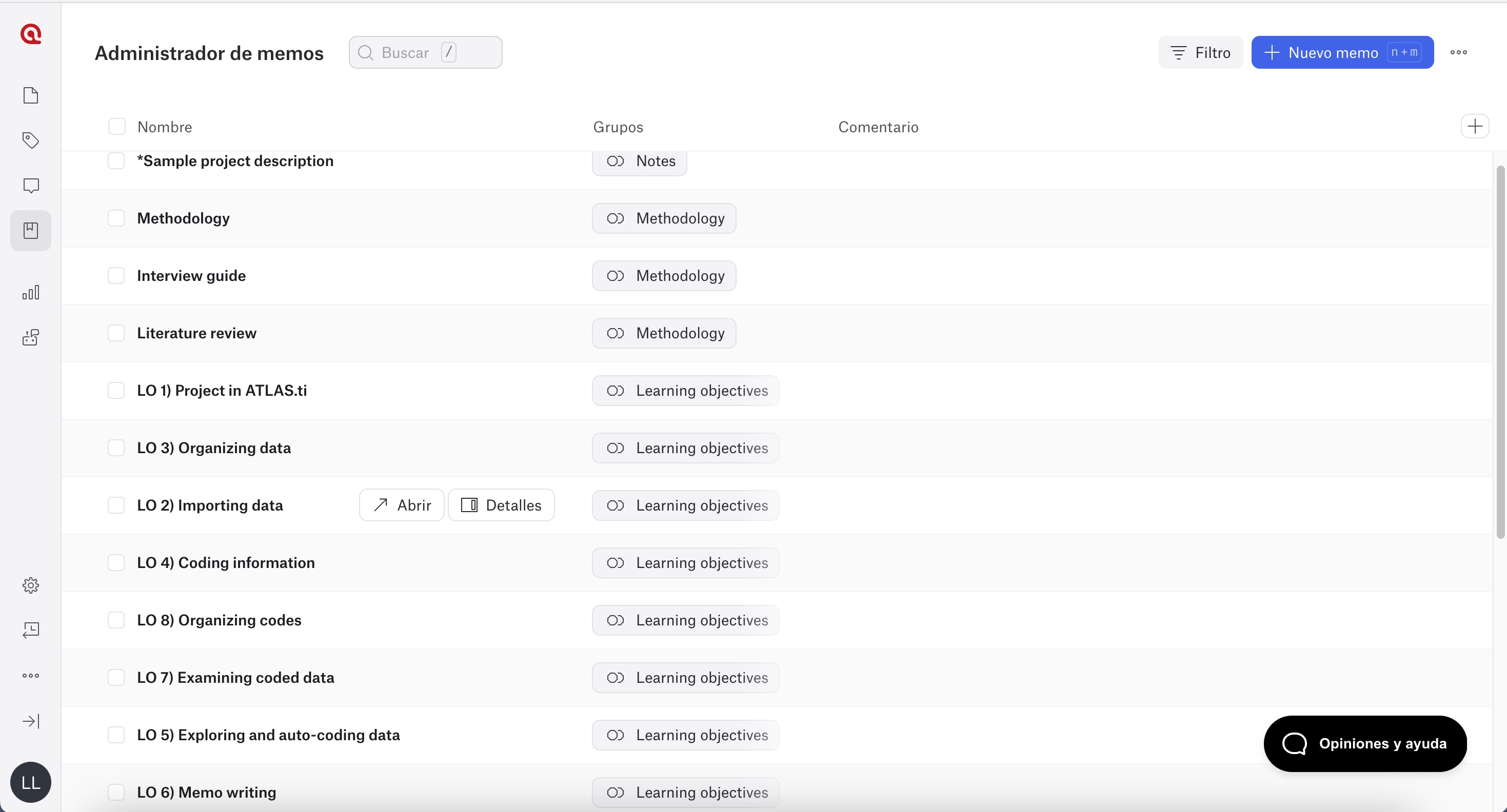Check the Interview guide row
The width and height of the screenshot is (1507, 812).
click(x=116, y=275)
